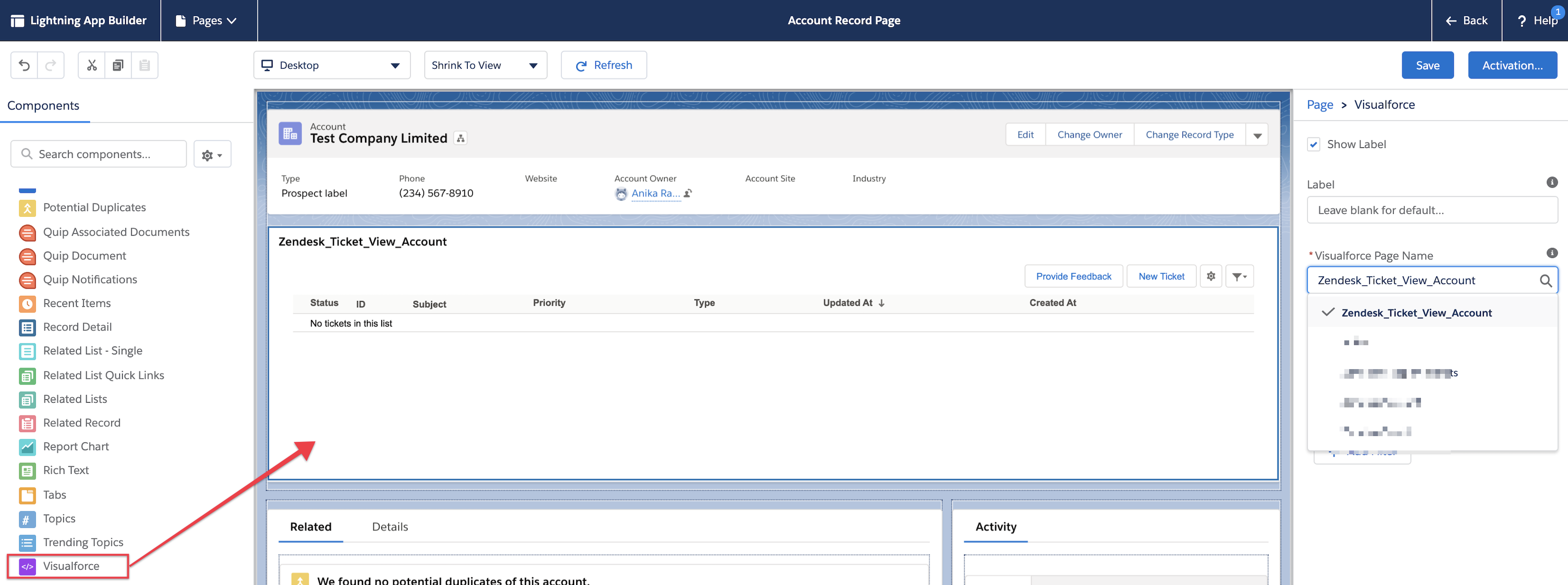The width and height of the screenshot is (1568, 585).
Task: Sort tickets by Updated At column
Action: pyautogui.click(x=853, y=303)
